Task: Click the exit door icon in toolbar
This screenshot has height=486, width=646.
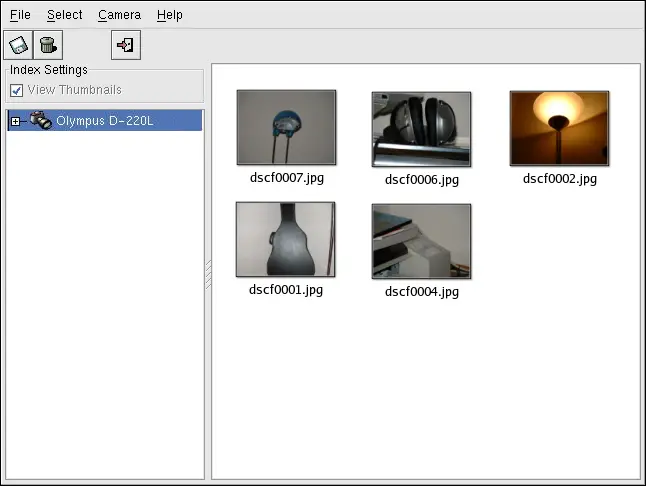Action: (x=126, y=45)
